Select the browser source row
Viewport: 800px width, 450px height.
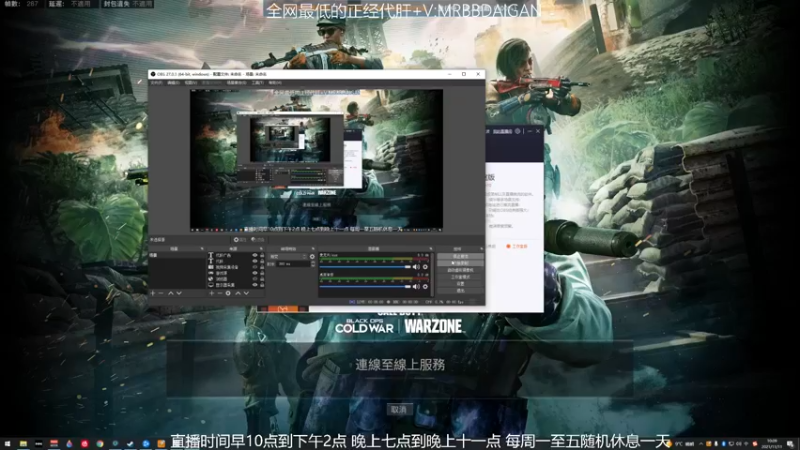point(236,279)
